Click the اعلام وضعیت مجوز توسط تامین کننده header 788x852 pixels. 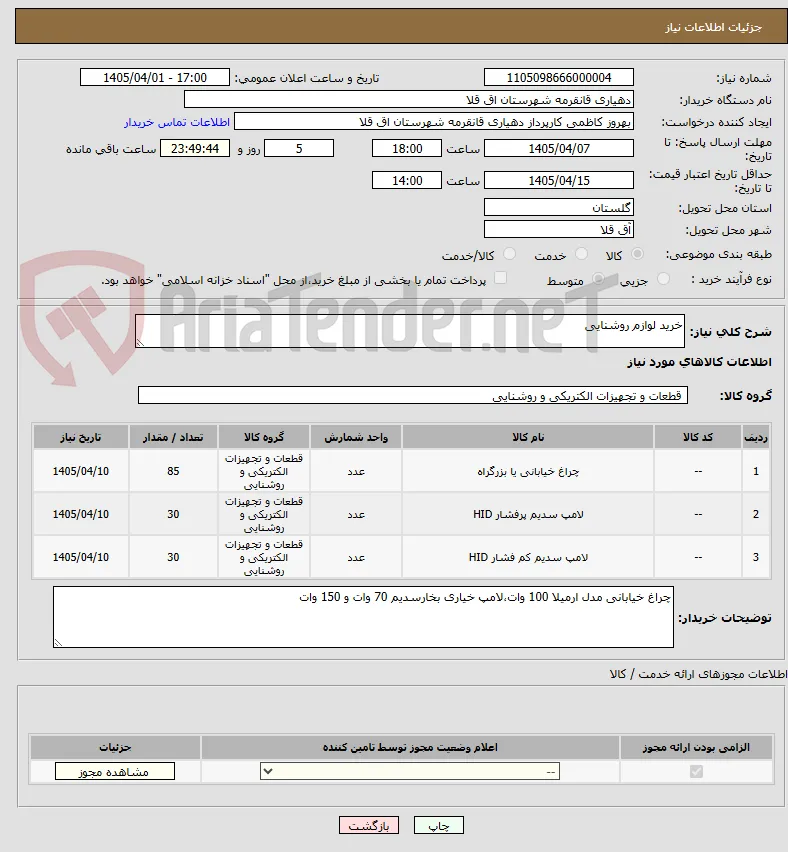tap(410, 748)
